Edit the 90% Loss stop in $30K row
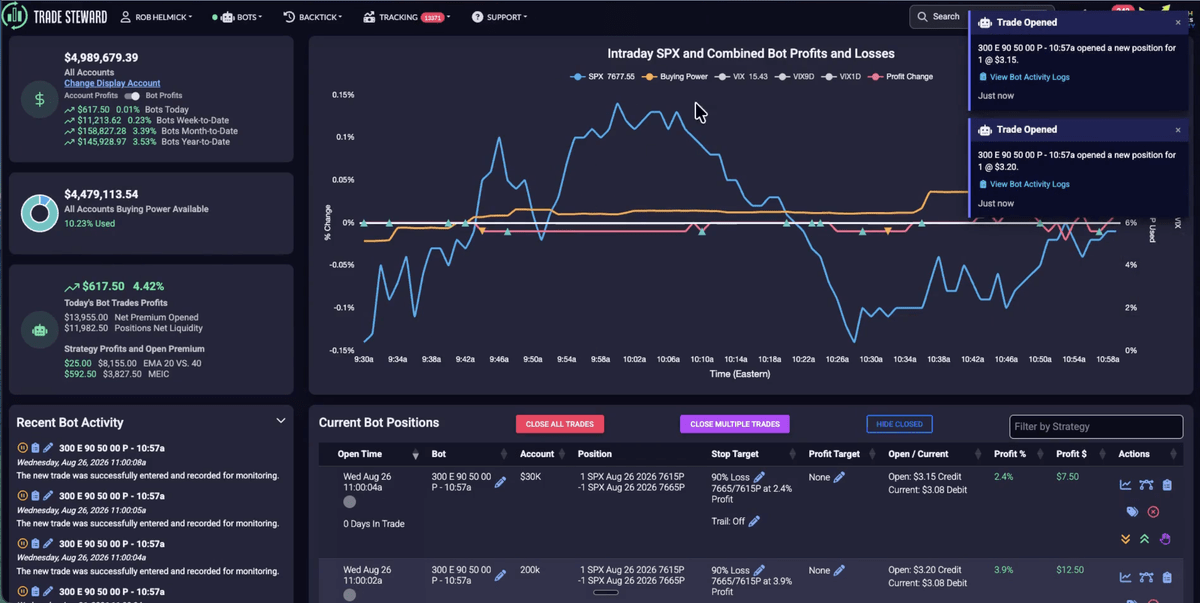 (x=759, y=477)
